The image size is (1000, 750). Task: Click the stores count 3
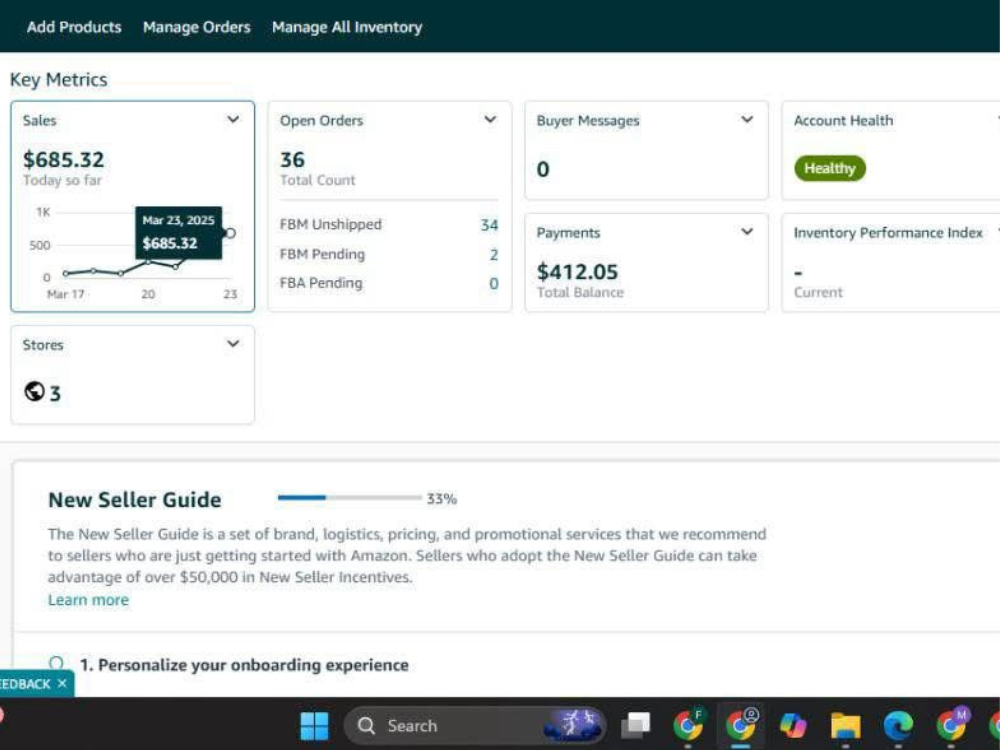click(55, 393)
